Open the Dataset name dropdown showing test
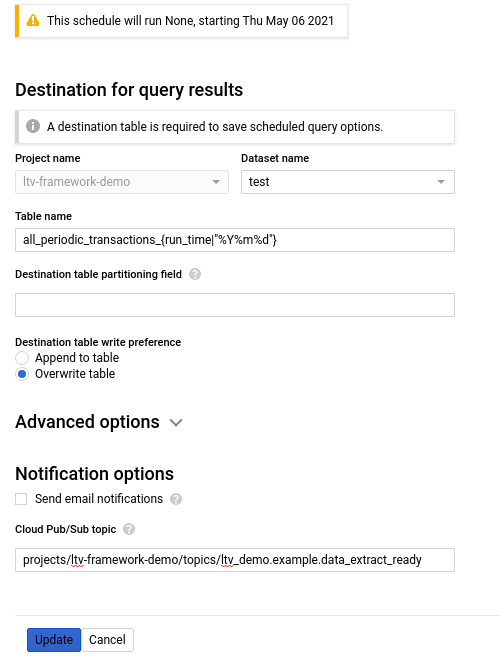500x659 pixels. click(x=347, y=182)
